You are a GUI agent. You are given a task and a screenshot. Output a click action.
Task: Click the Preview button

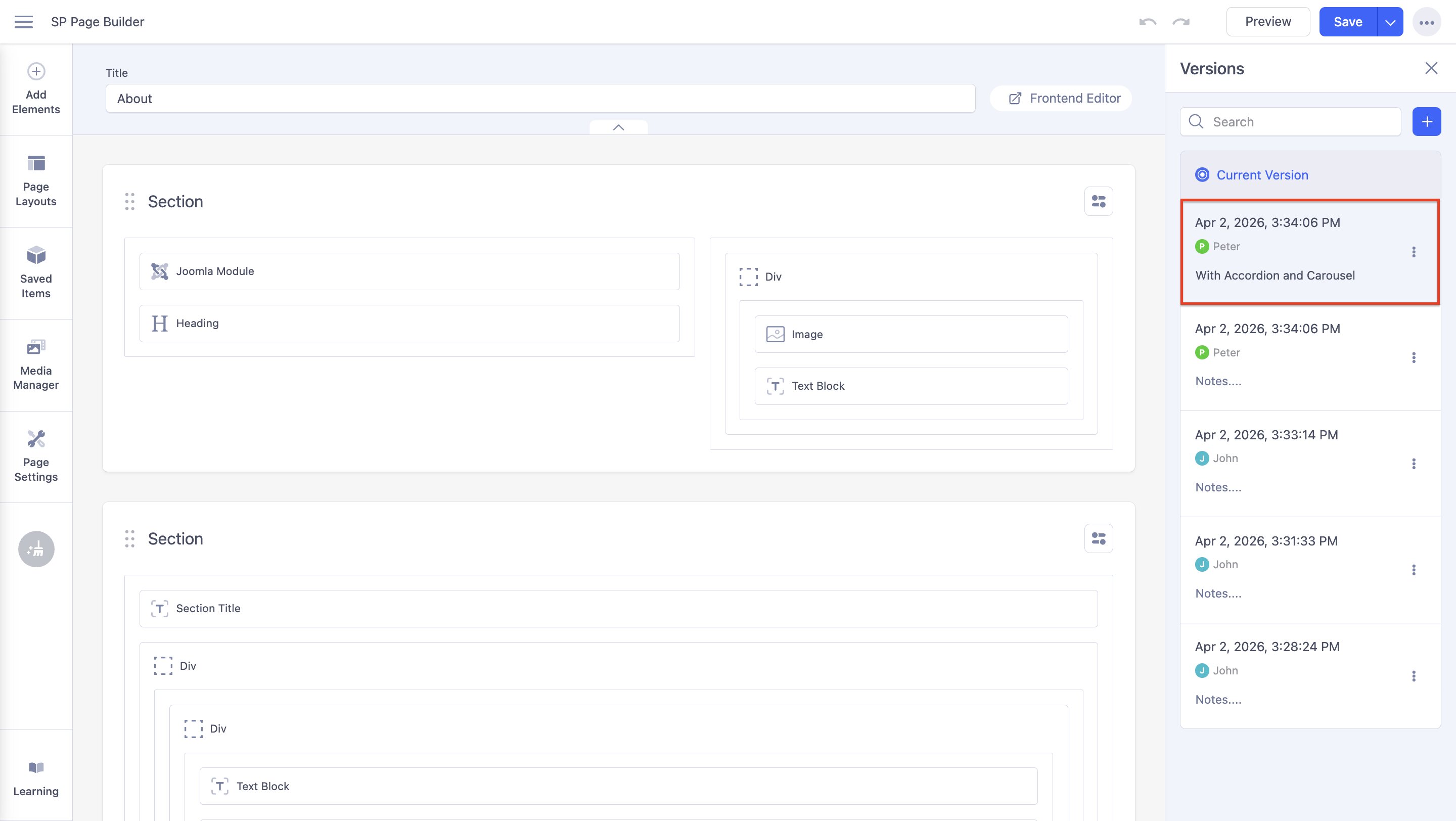pyautogui.click(x=1268, y=22)
